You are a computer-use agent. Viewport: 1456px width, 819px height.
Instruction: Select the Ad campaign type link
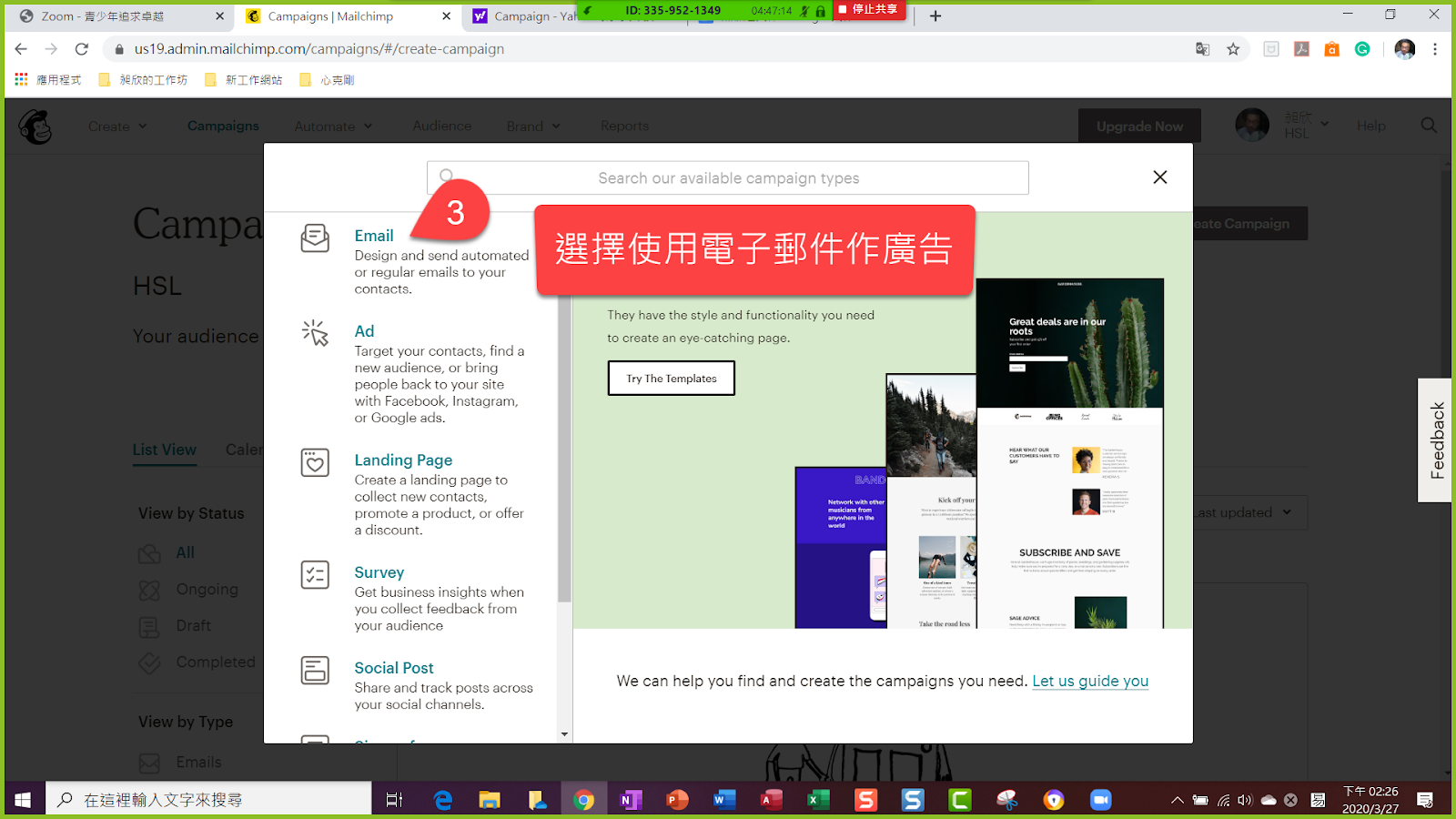coord(364,331)
